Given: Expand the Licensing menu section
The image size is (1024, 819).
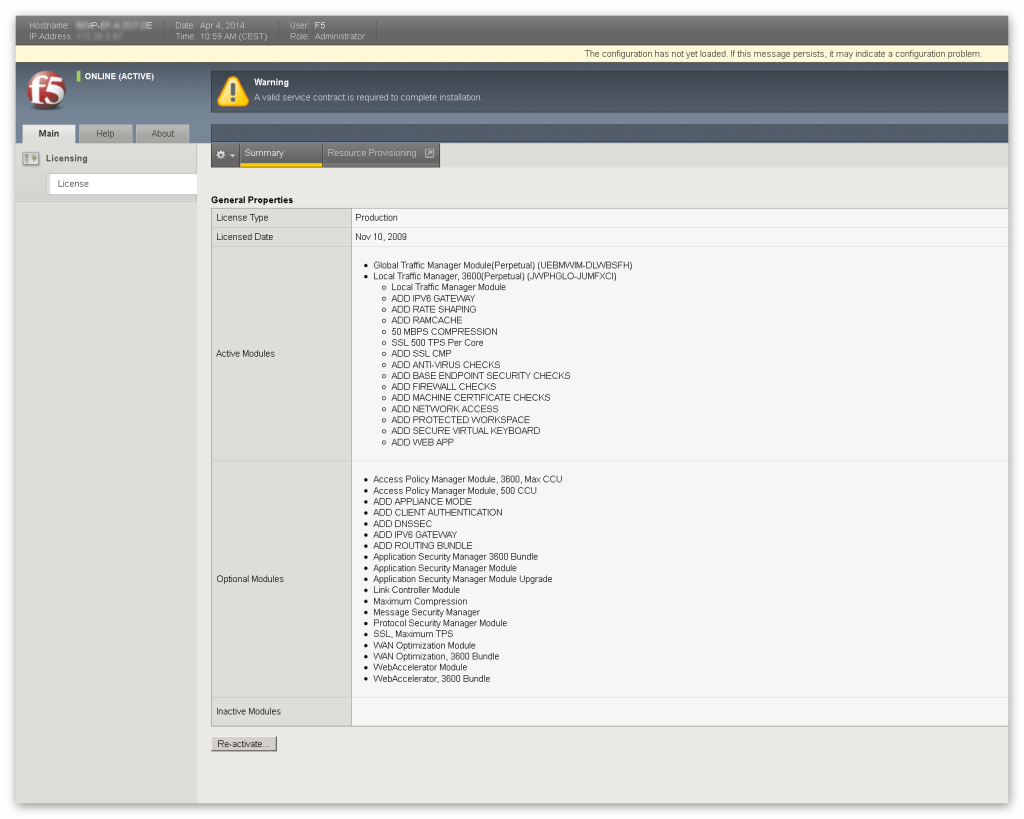Looking at the screenshot, I should (67, 158).
